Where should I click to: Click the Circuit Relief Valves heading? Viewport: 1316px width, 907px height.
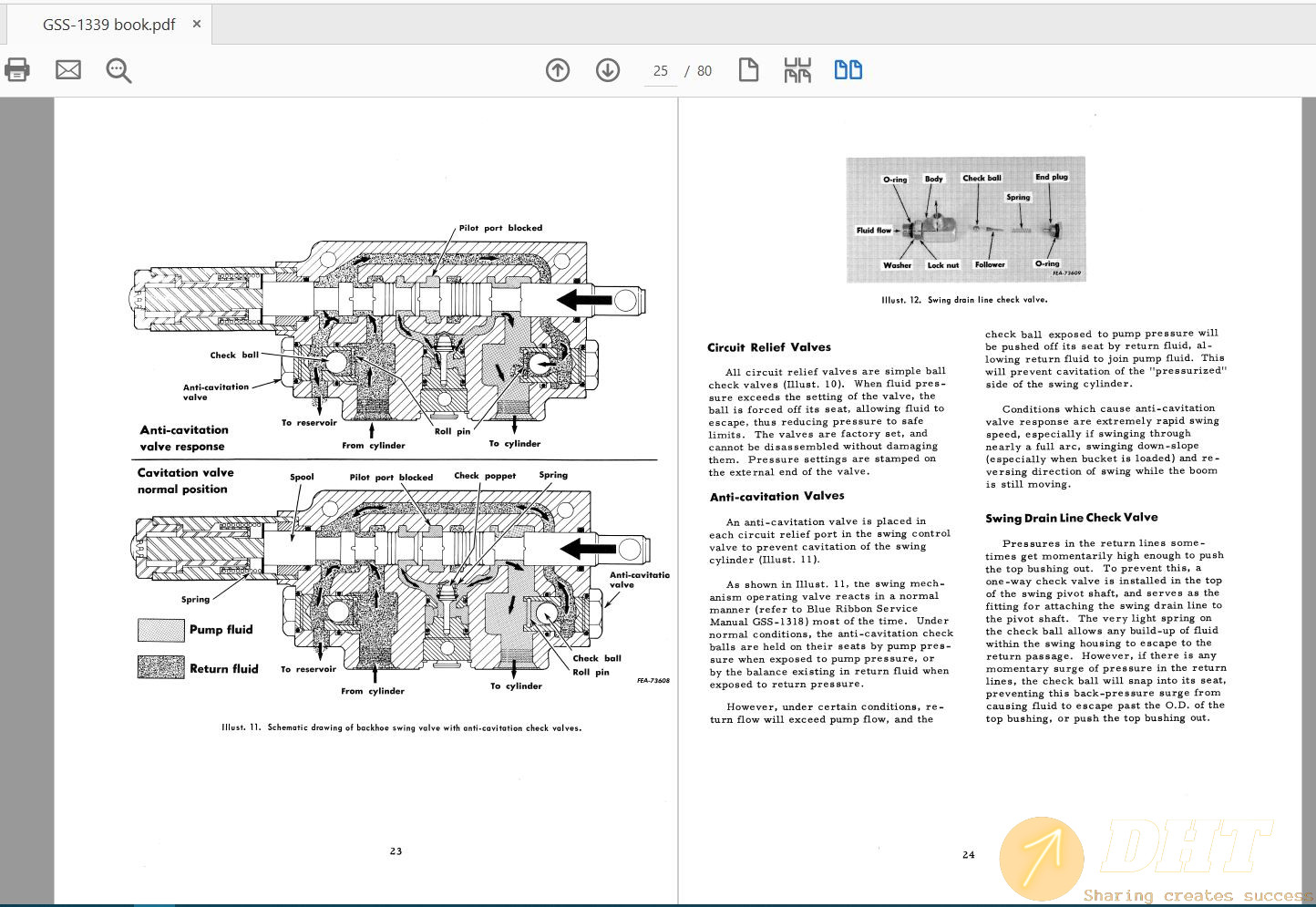769,347
